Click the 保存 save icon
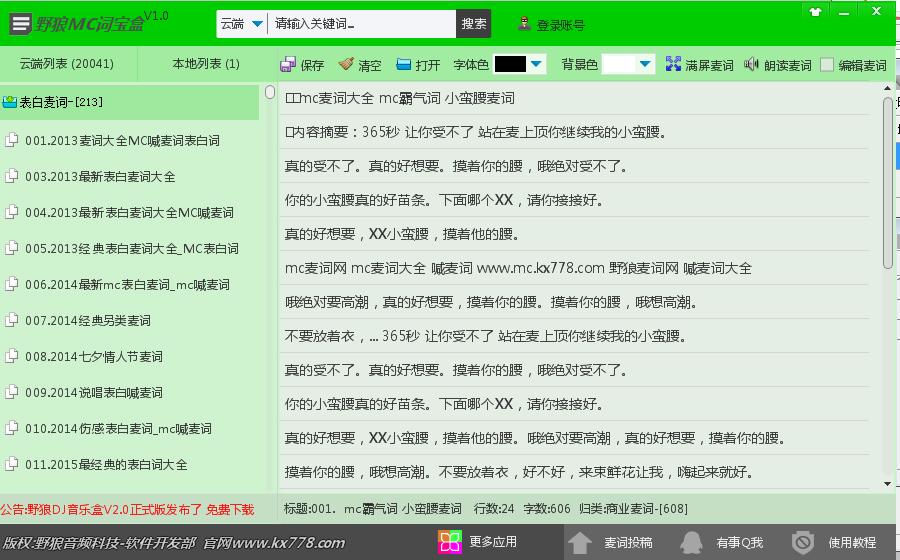This screenshot has height=560, width=900. click(x=288, y=65)
